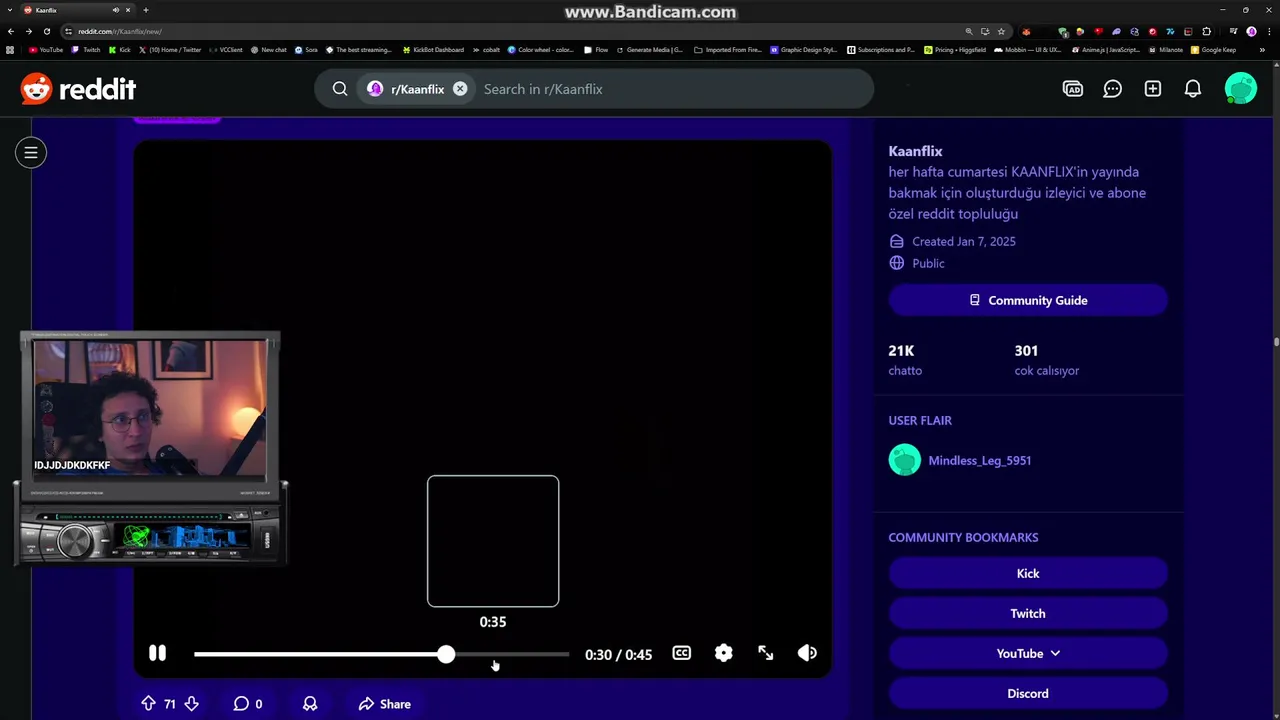
Task: Open the YouTube bookmark in bookmarks bar
Action: 46,49
